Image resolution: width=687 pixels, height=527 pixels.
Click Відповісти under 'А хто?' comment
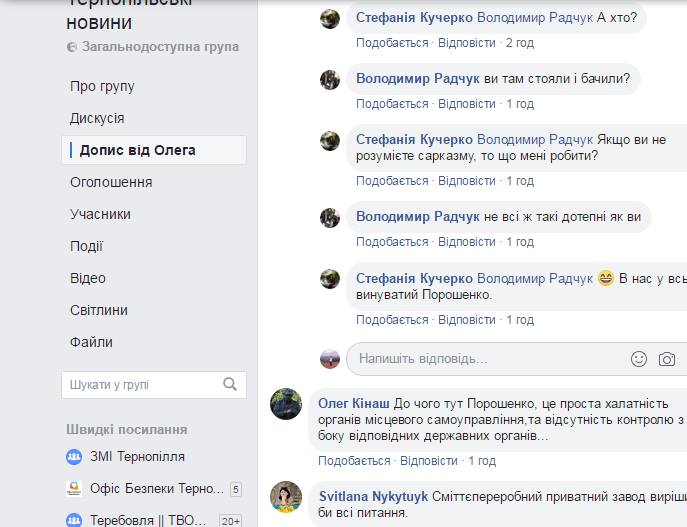pyautogui.click(x=467, y=43)
